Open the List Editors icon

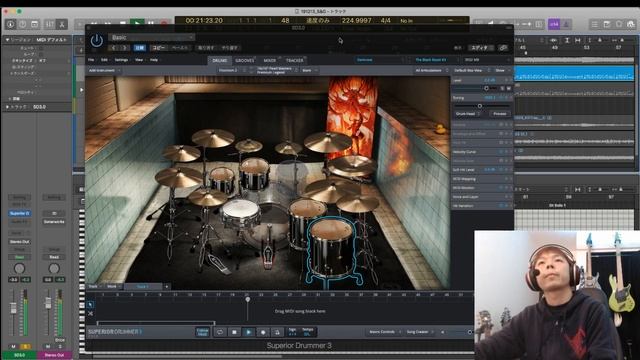pos(595,24)
